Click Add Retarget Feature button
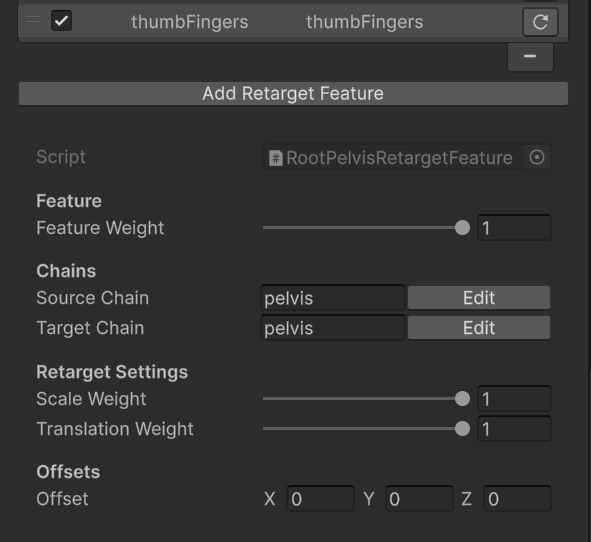The image size is (591, 542). tap(293, 93)
